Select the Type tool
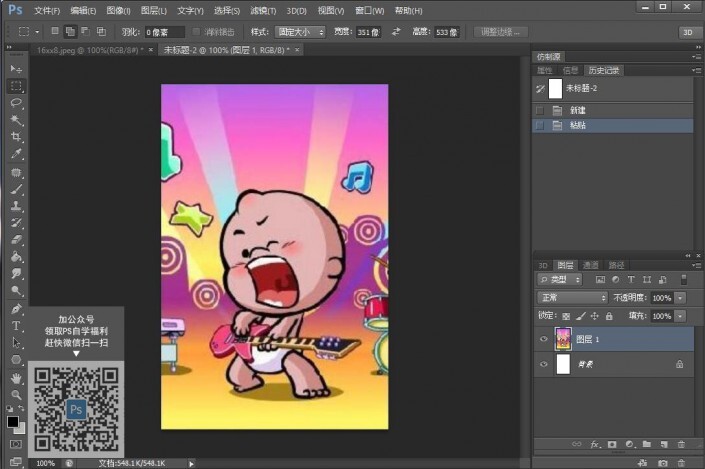 click(x=16, y=326)
